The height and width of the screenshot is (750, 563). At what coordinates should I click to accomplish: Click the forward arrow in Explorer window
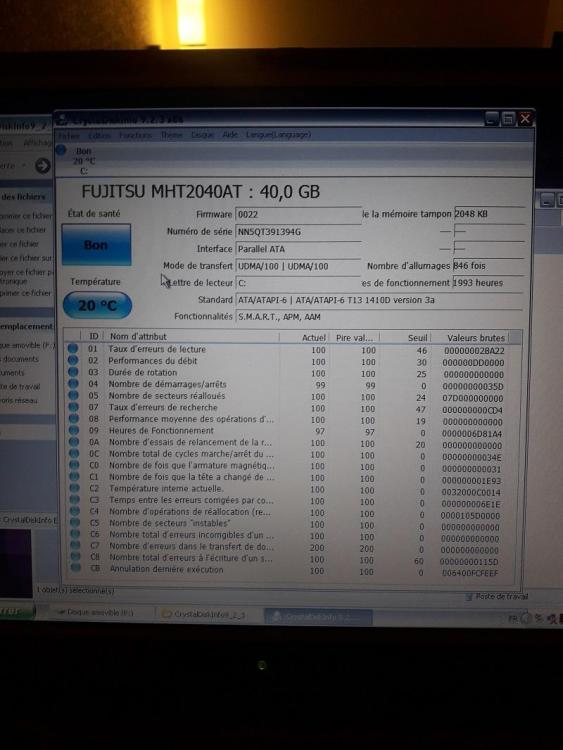pos(43,165)
